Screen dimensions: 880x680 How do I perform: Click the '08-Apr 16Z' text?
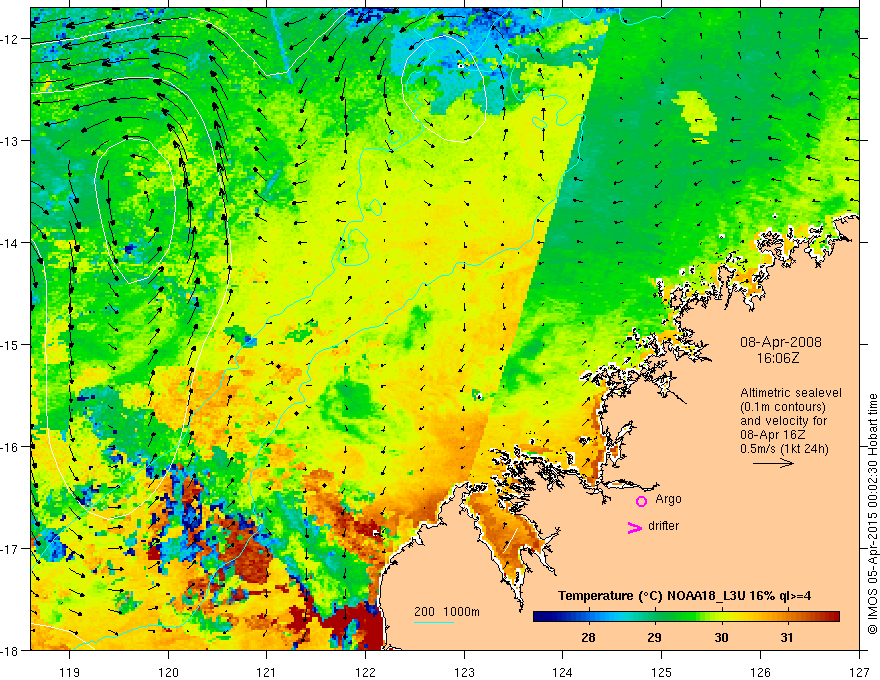point(773,435)
